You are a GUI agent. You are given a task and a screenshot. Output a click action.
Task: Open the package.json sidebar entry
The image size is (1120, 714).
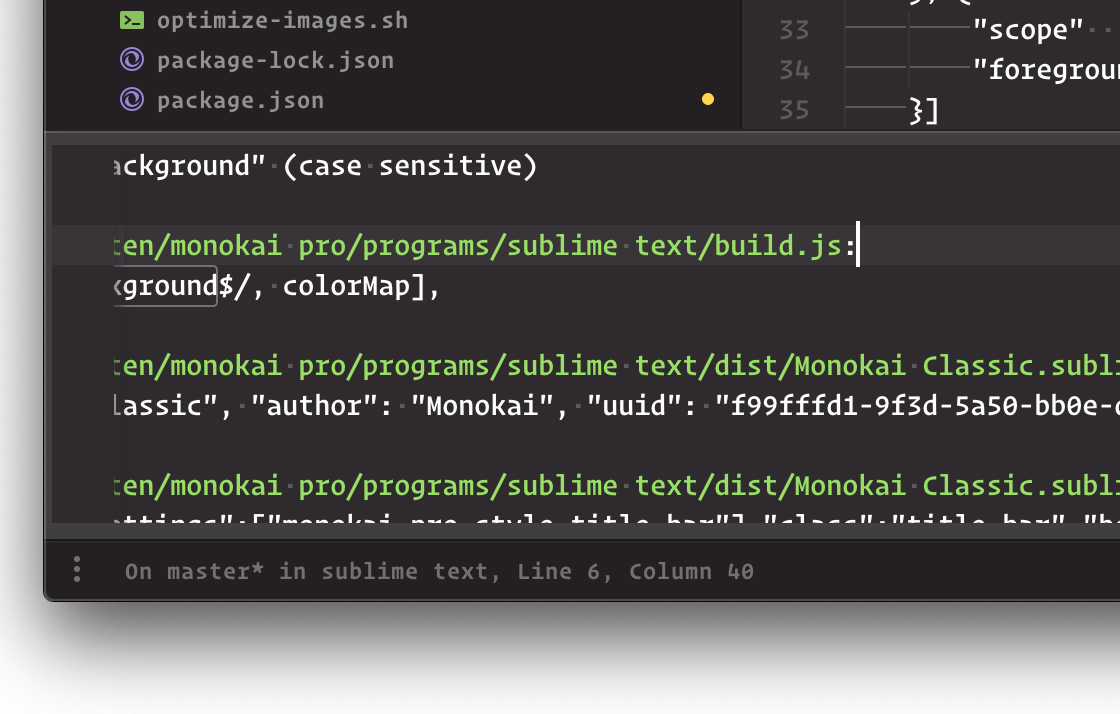pos(240,100)
